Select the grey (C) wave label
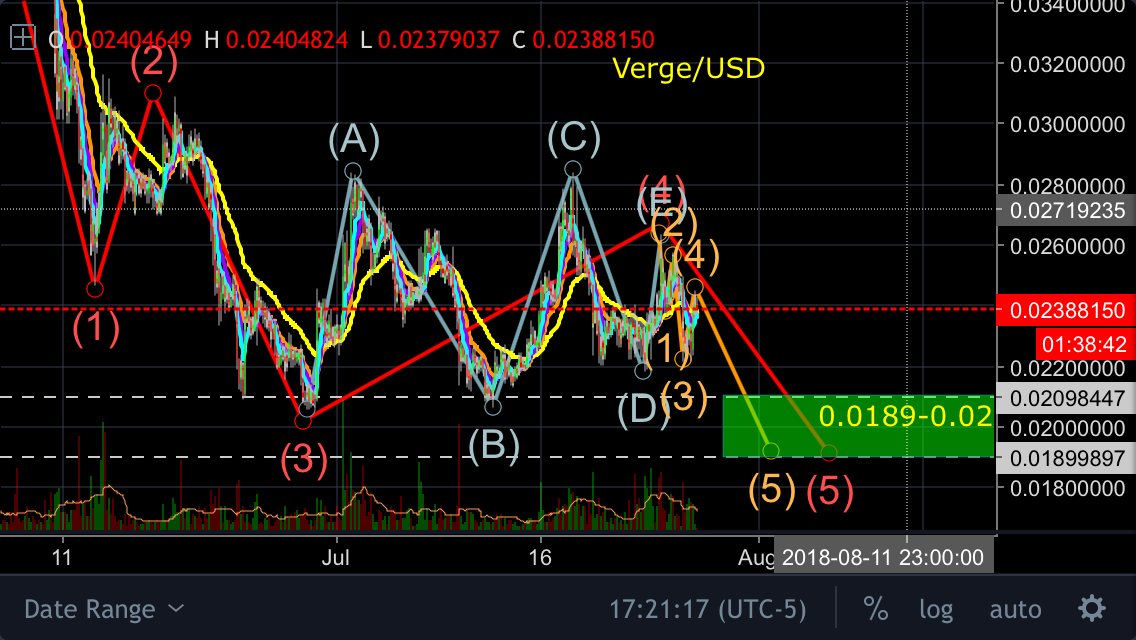 click(x=573, y=138)
